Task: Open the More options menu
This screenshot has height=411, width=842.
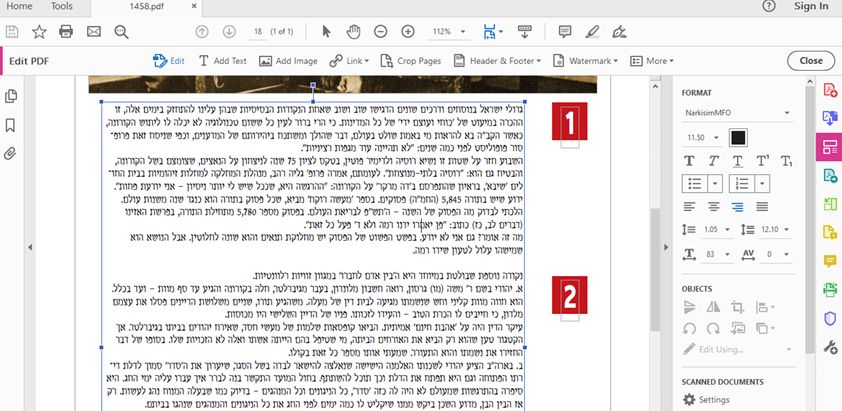Action: (x=652, y=61)
